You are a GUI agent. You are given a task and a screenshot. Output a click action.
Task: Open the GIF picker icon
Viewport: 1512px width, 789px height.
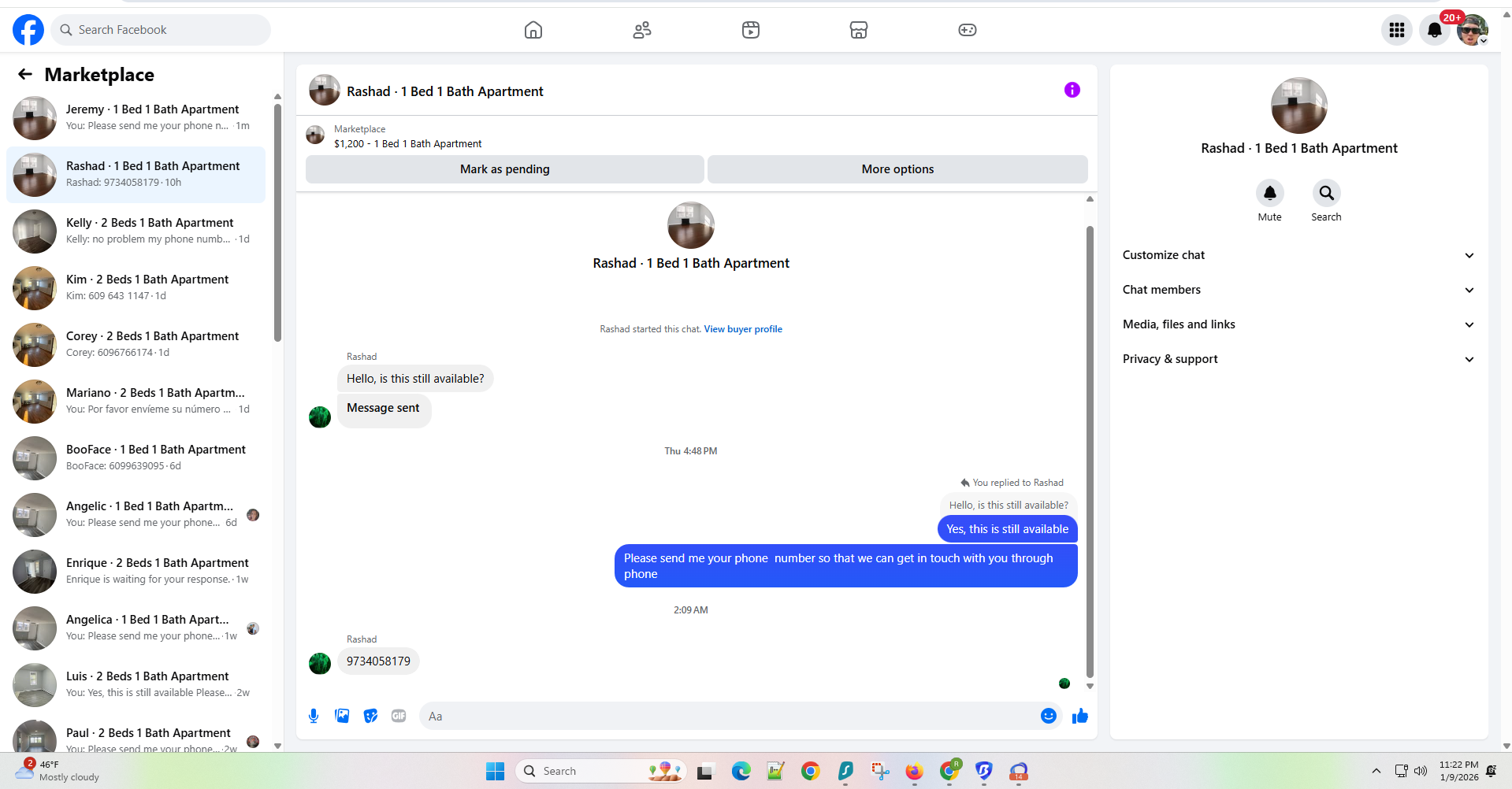[x=399, y=716]
